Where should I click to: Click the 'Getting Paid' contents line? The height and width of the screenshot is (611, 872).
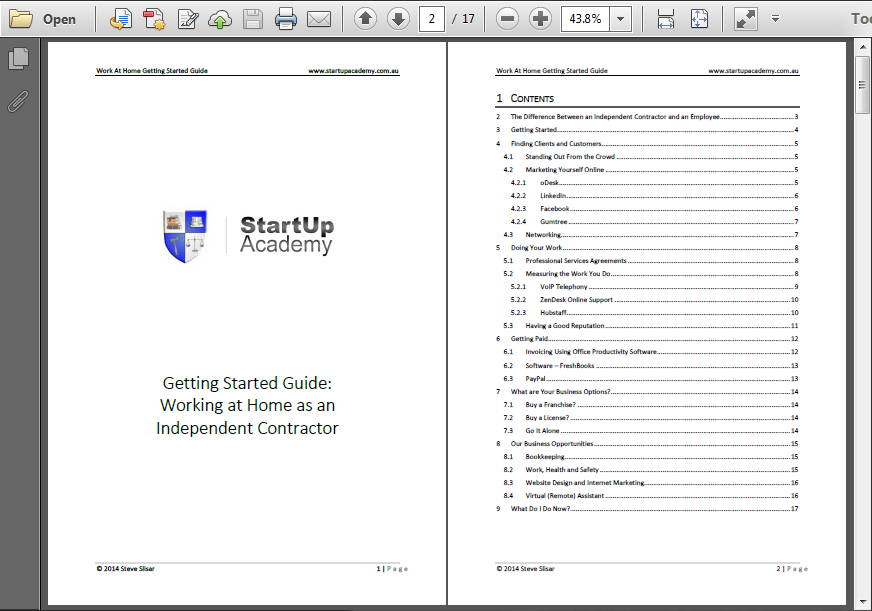click(647, 339)
